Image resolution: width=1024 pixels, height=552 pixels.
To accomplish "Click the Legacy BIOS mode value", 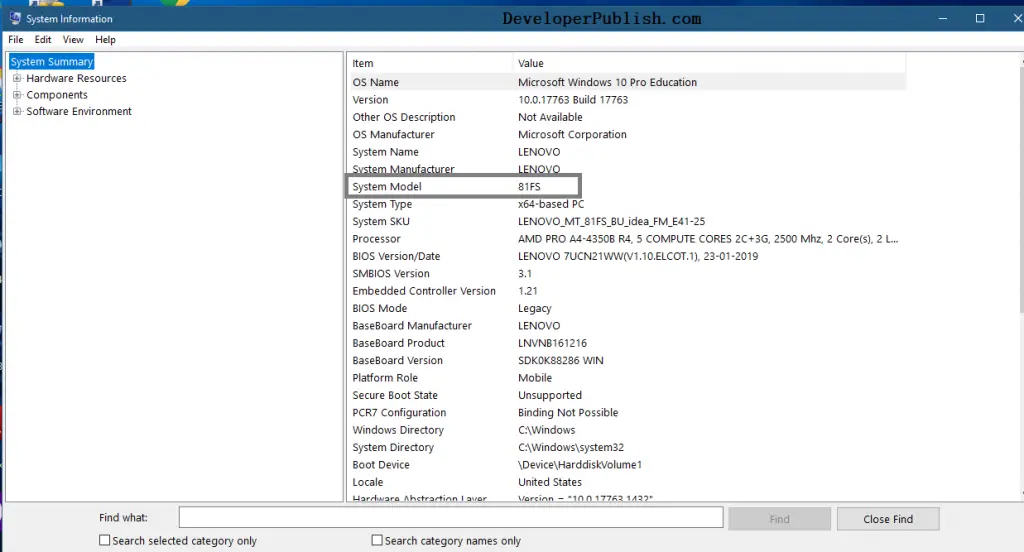I will 535,308.
